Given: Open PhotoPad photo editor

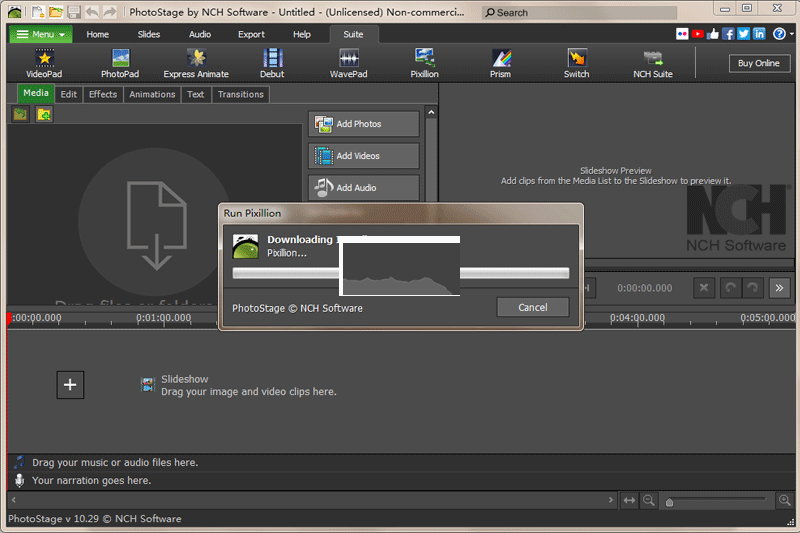Looking at the screenshot, I should pyautogui.click(x=120, y=63).
